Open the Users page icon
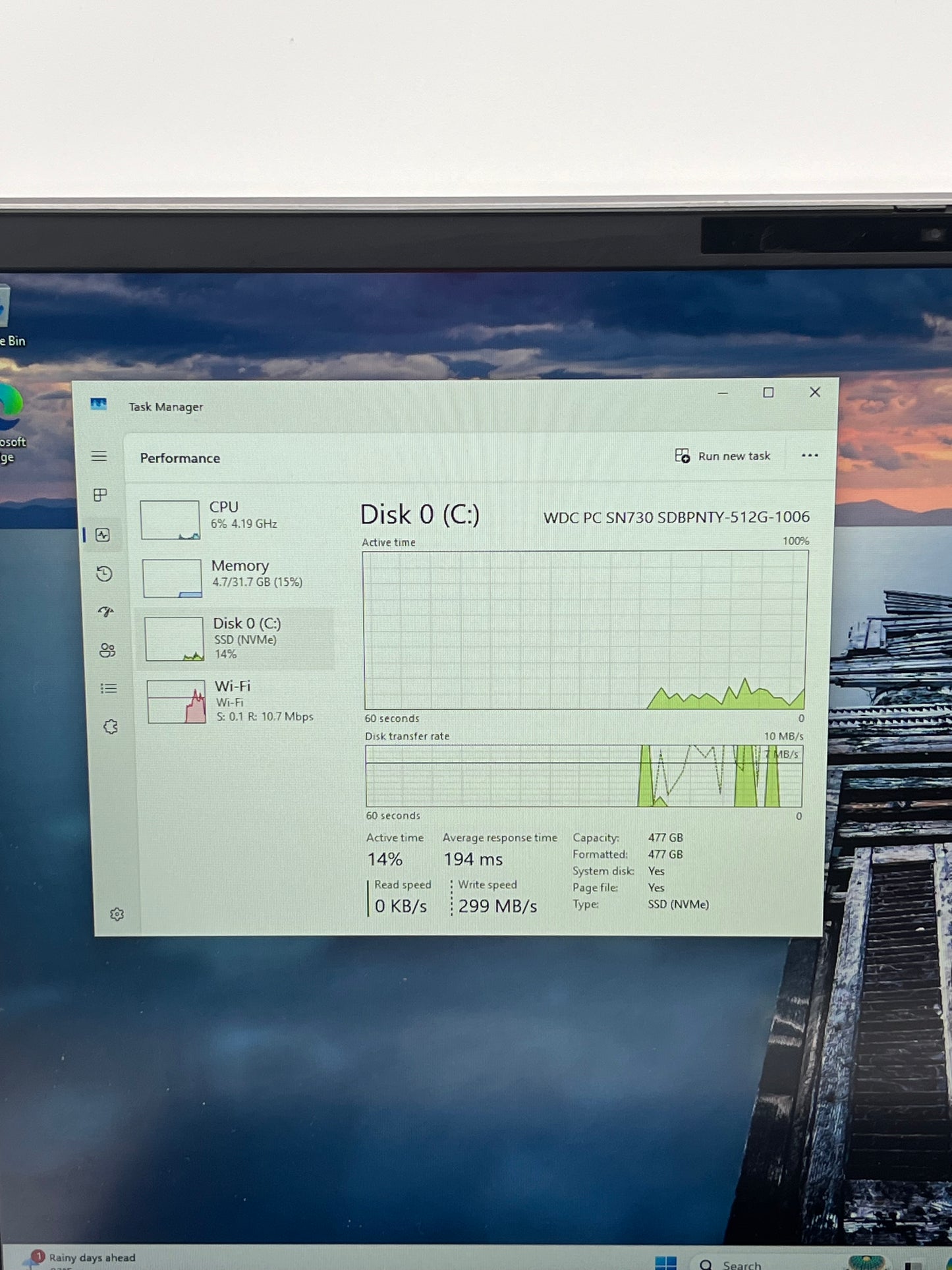The height and width of the screenshot is (1270, 952). coord(107,650)
